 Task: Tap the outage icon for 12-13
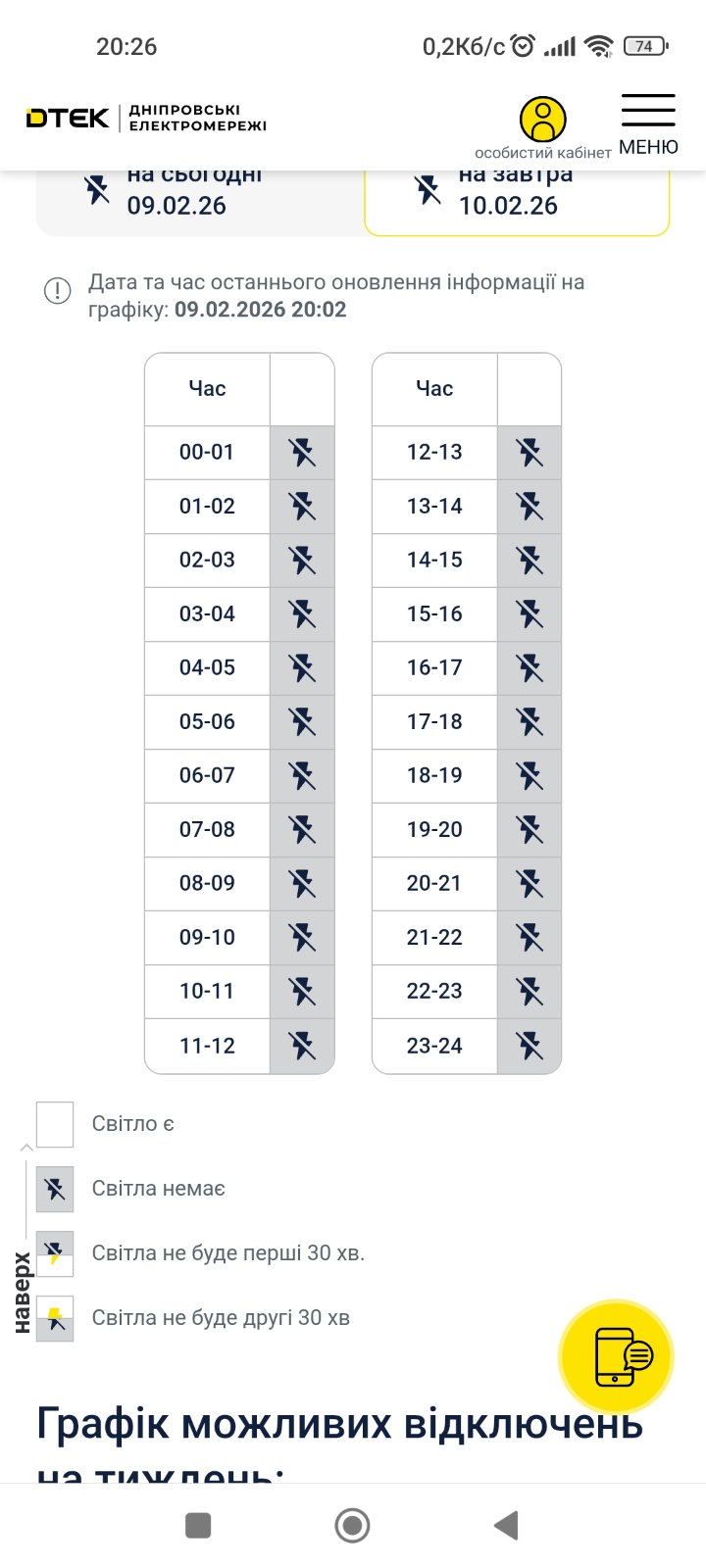(529, 453)
